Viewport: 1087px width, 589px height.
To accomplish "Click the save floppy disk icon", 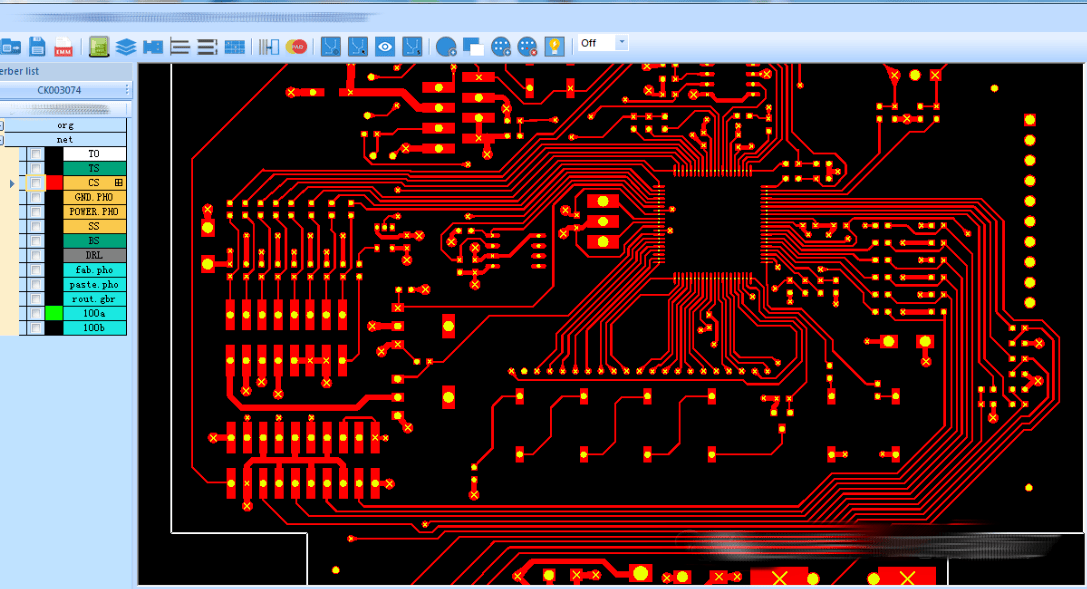I will tap(37, 46).
